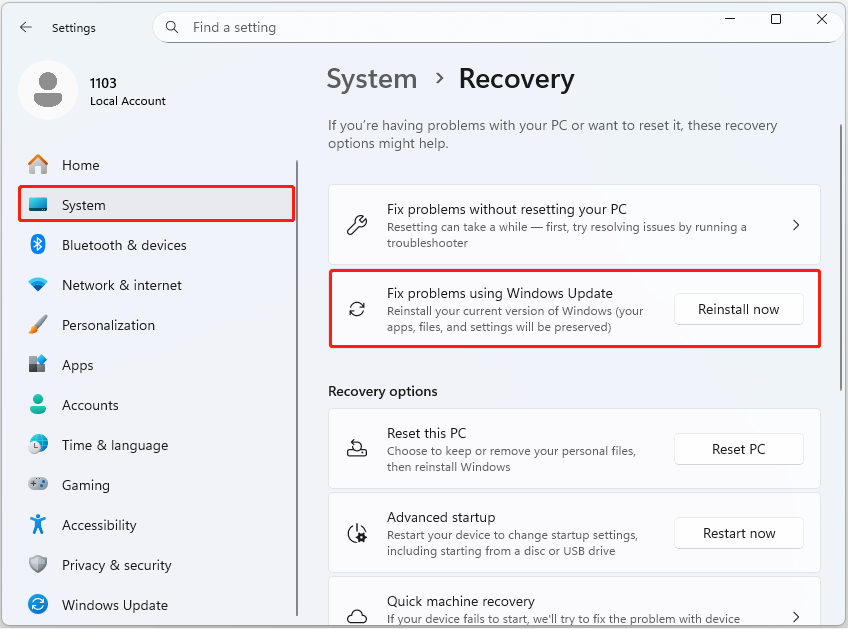
Task: Open Bluetooth & devices settings
Action: (x=36, y=245)
